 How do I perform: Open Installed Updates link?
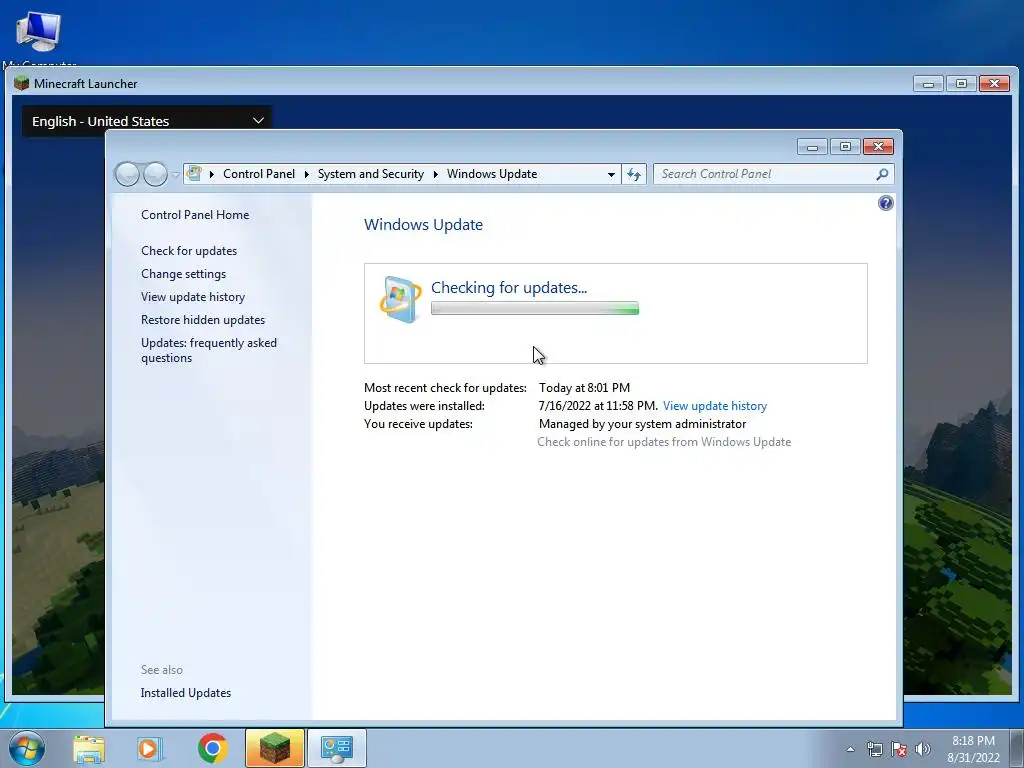point(185,693)
